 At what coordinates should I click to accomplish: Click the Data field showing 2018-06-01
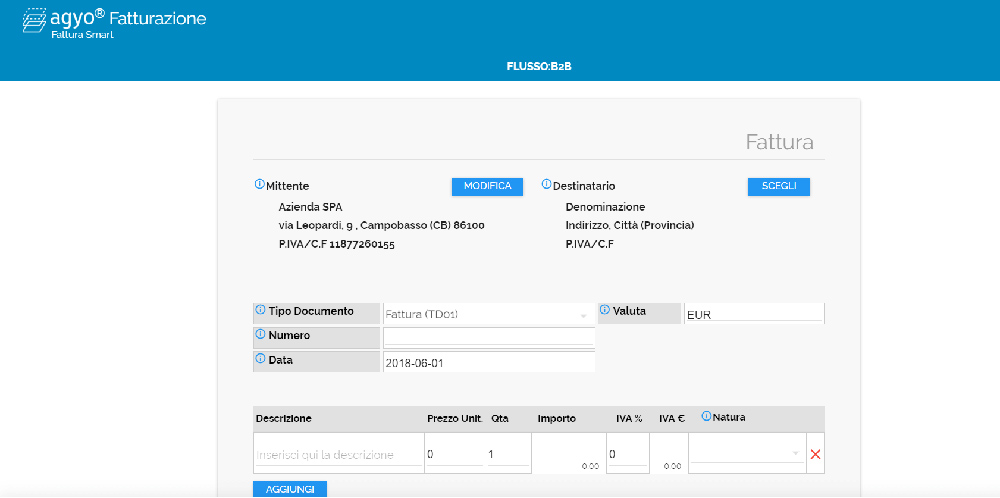coord(488,362)
